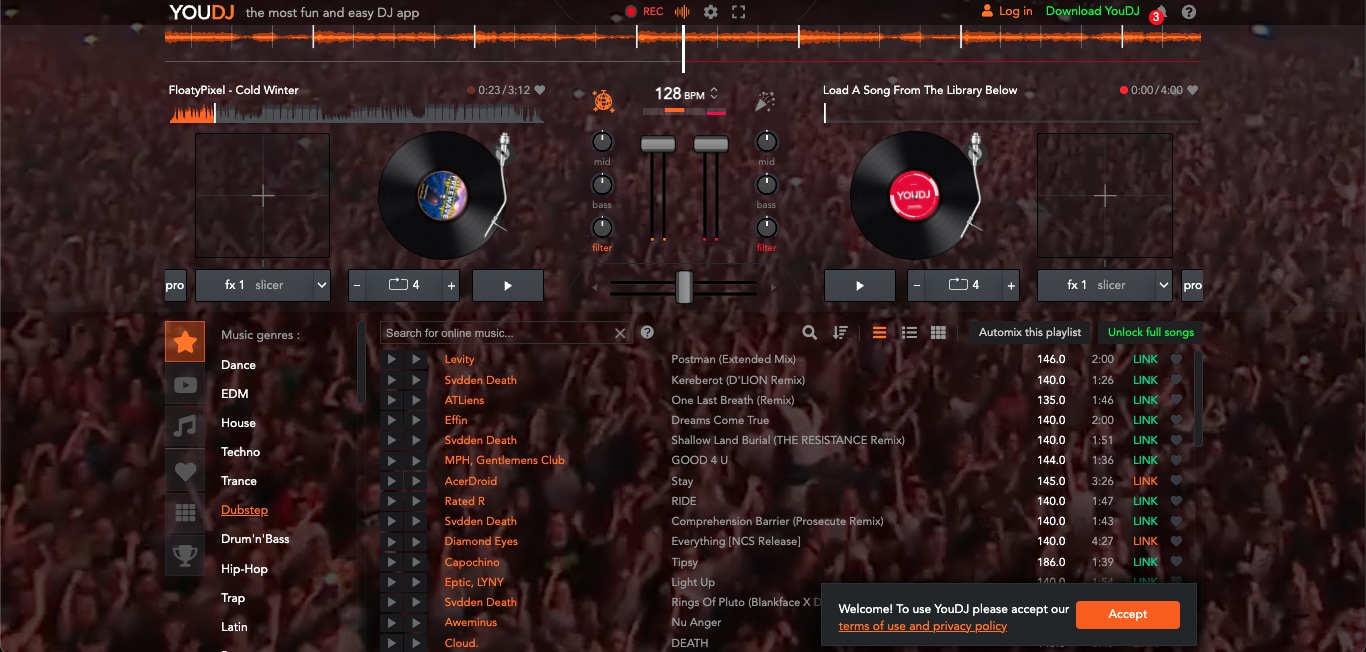Screen dimensions: 1366x652
Task: Open left deck fx 1 slicer dropdown
Action: [263, 285]
